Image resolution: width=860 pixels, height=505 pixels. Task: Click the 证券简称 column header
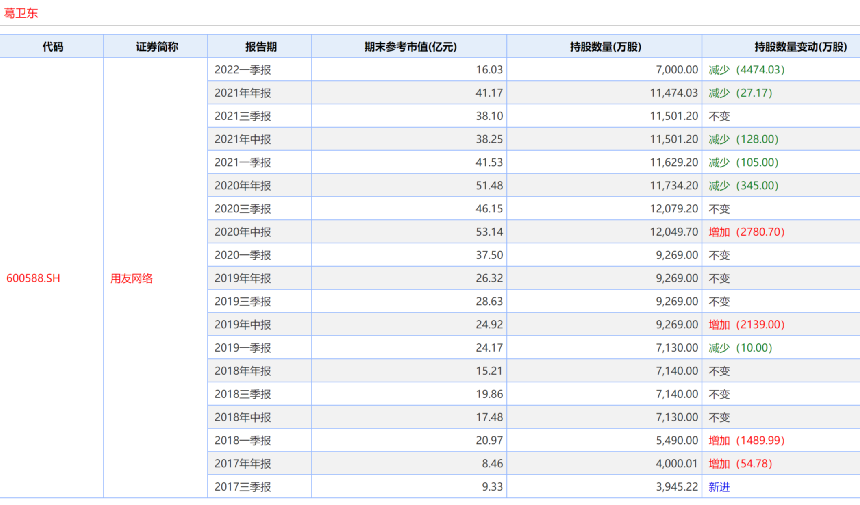156,46
